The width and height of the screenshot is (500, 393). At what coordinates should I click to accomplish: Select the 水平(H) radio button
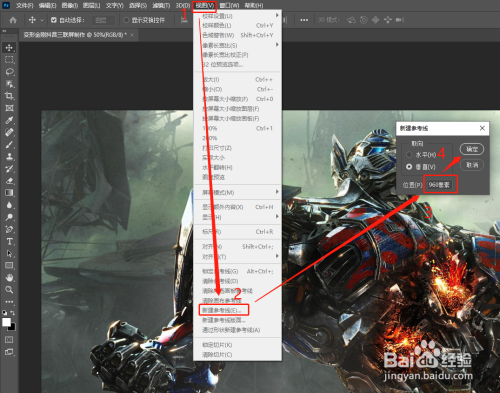point(409,155)
